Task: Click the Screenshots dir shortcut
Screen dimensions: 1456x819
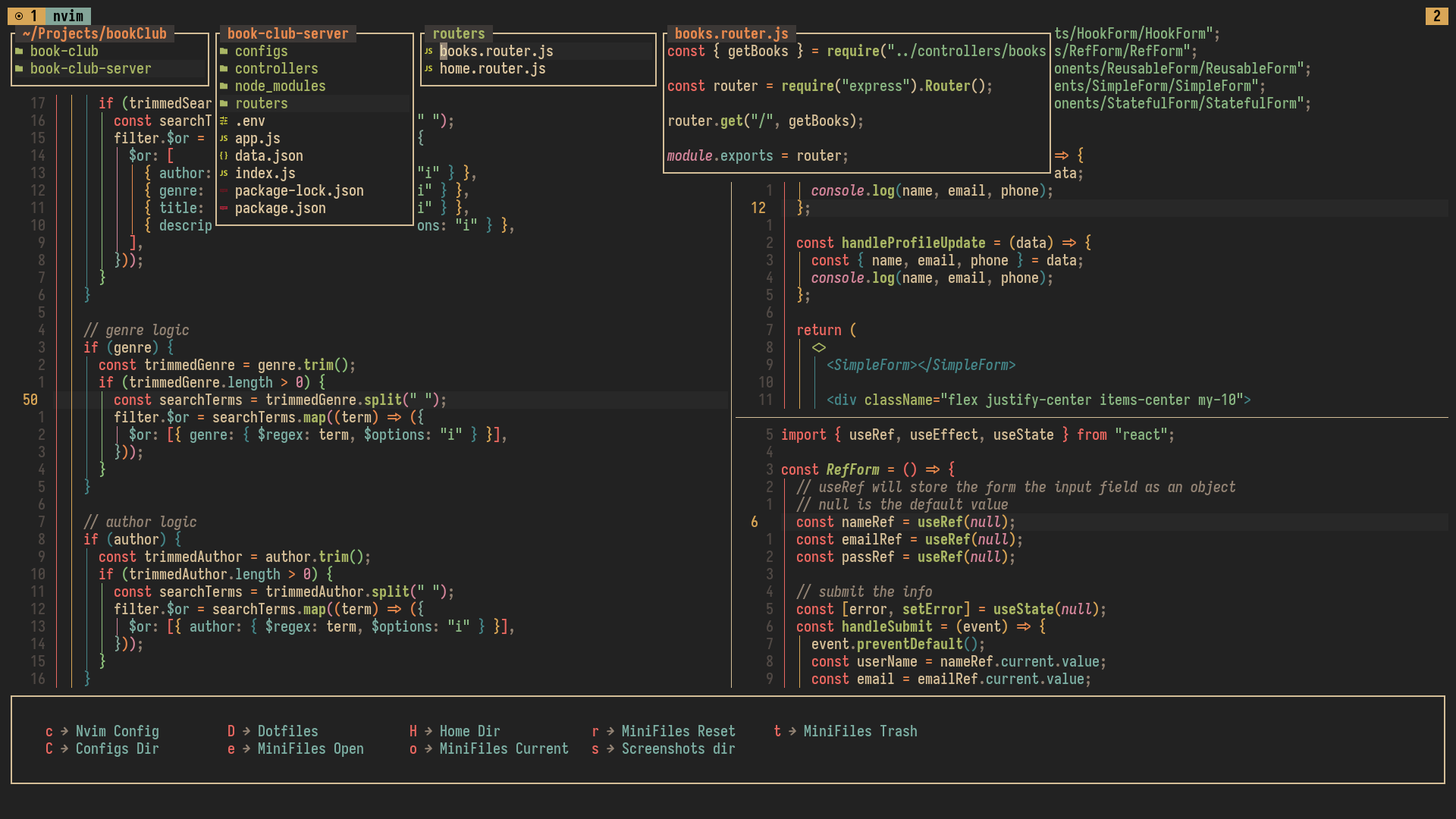Action: coord(678,749)
